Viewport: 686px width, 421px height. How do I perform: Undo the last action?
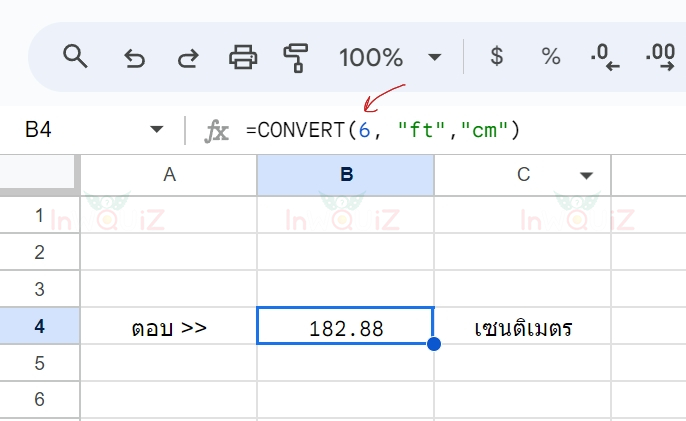point(134,58)
